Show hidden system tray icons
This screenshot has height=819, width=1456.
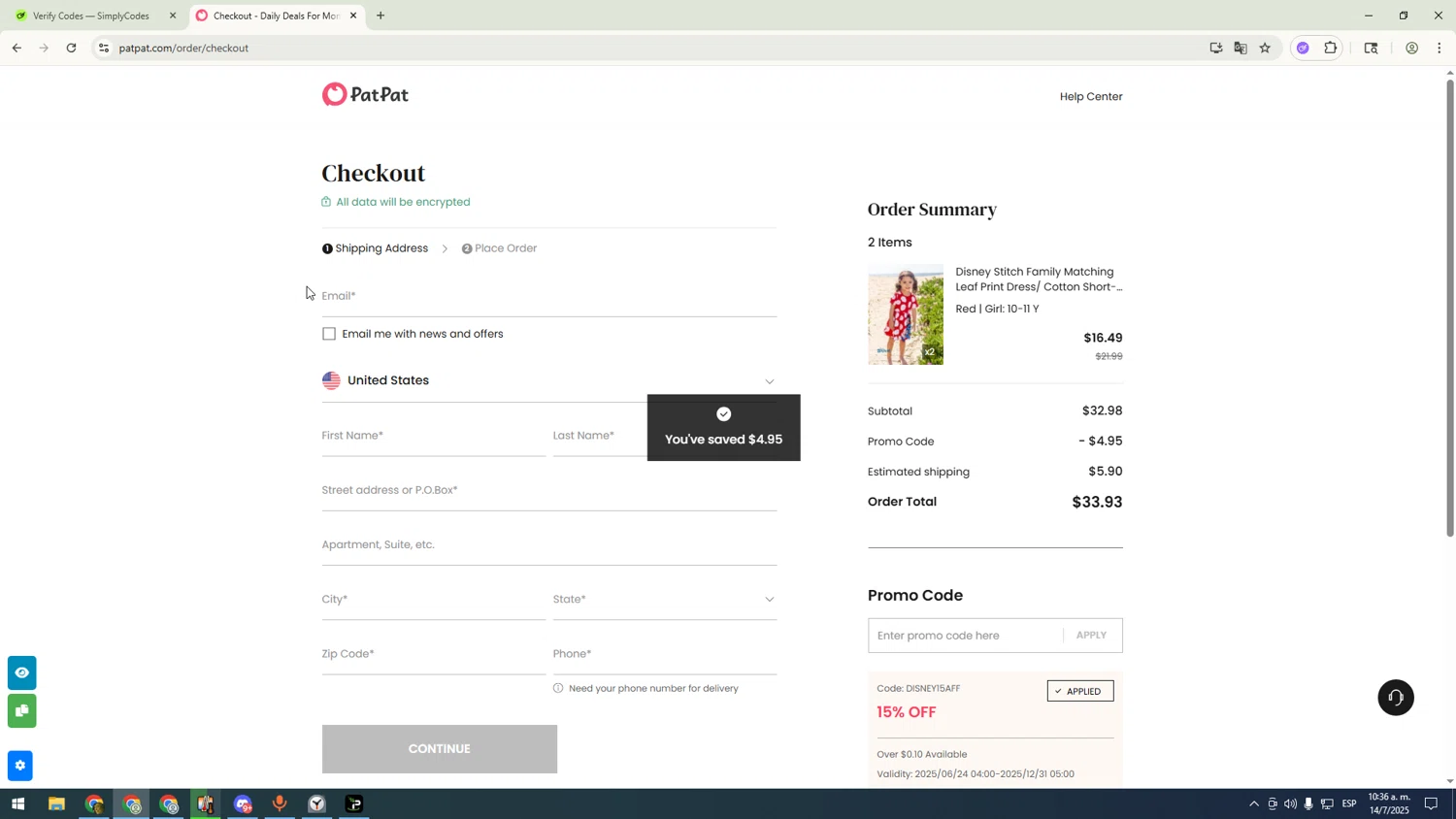[1254, 804]
